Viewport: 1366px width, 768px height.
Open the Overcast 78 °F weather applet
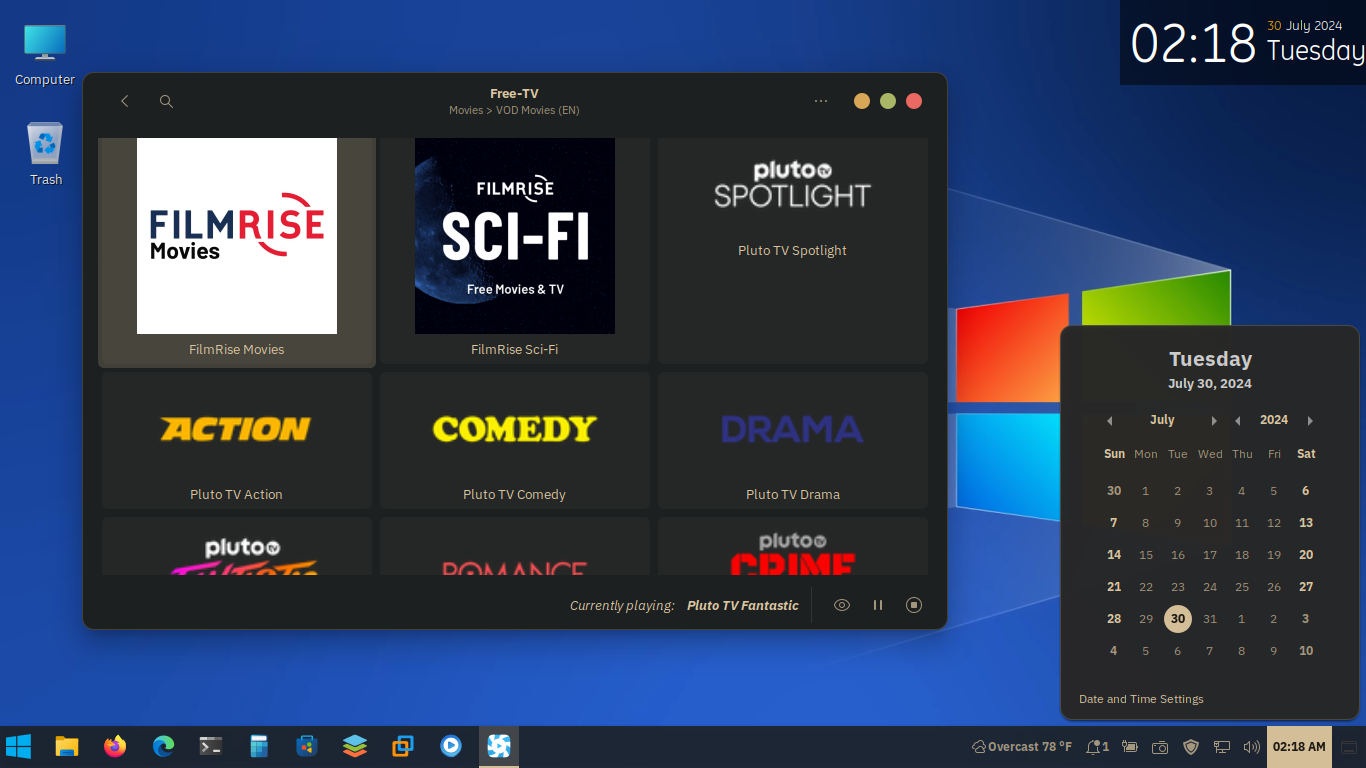1021,747
